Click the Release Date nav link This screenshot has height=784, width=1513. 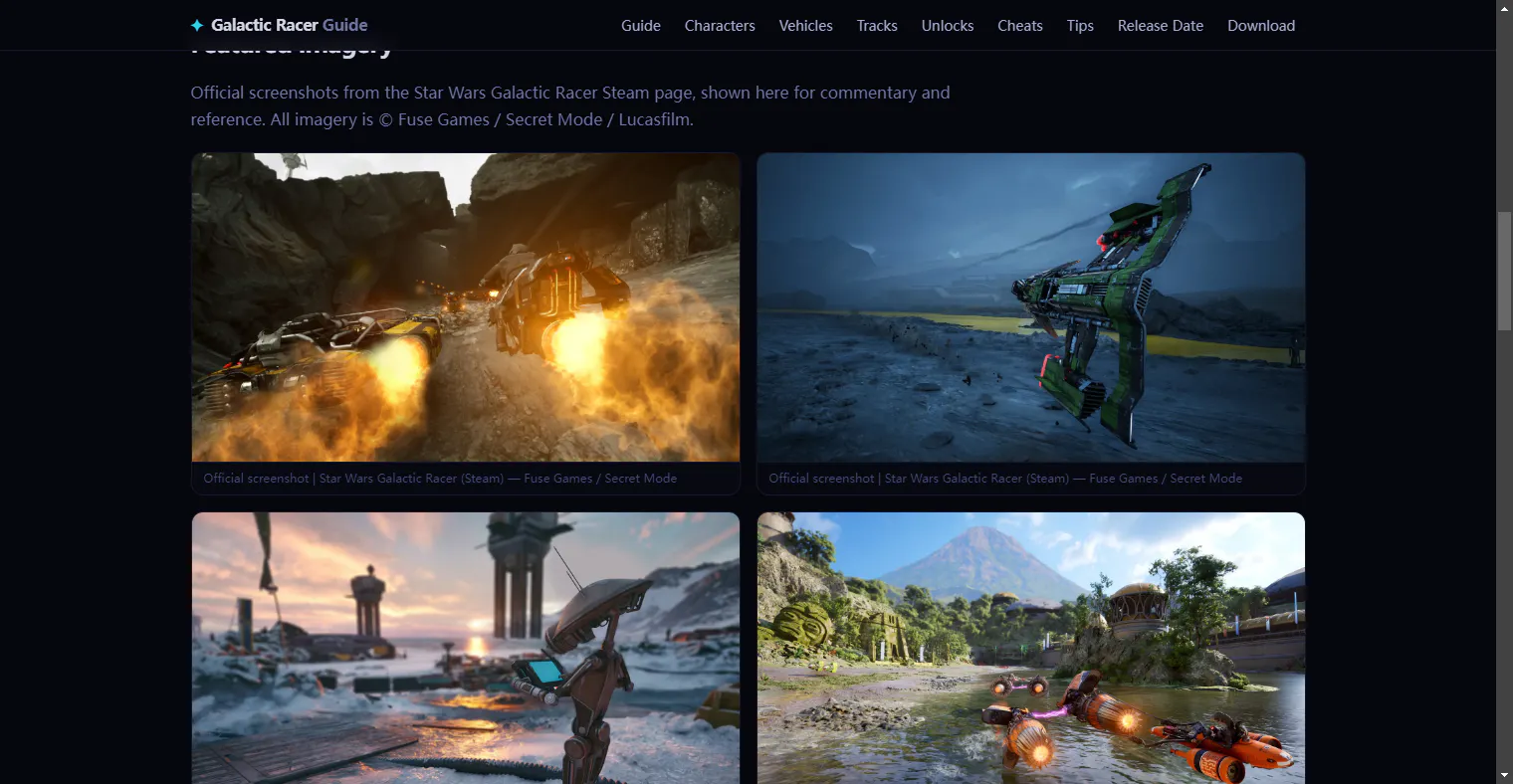point(1161,26)
